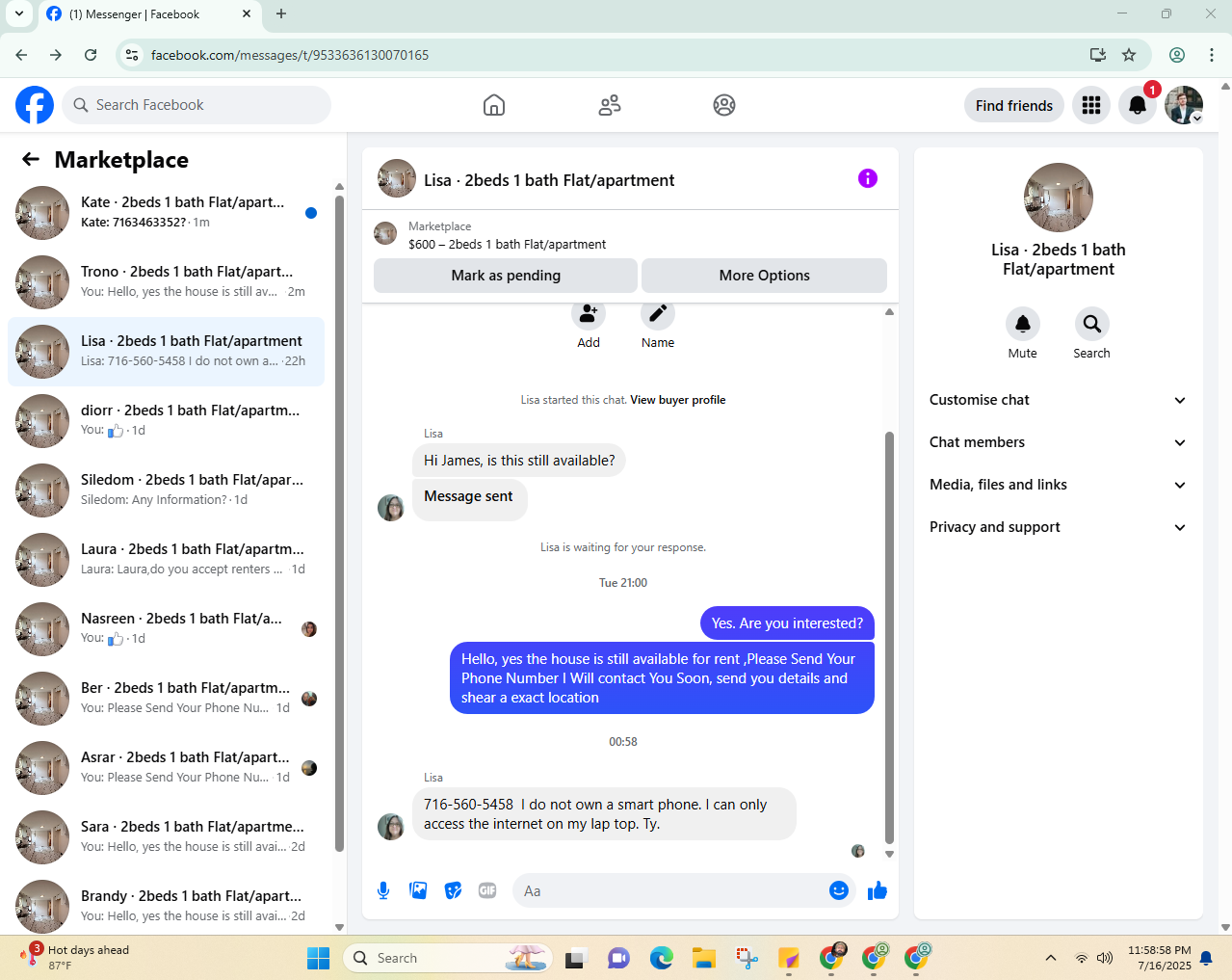Mute this conversation with the bell icon

point(1023,324)
